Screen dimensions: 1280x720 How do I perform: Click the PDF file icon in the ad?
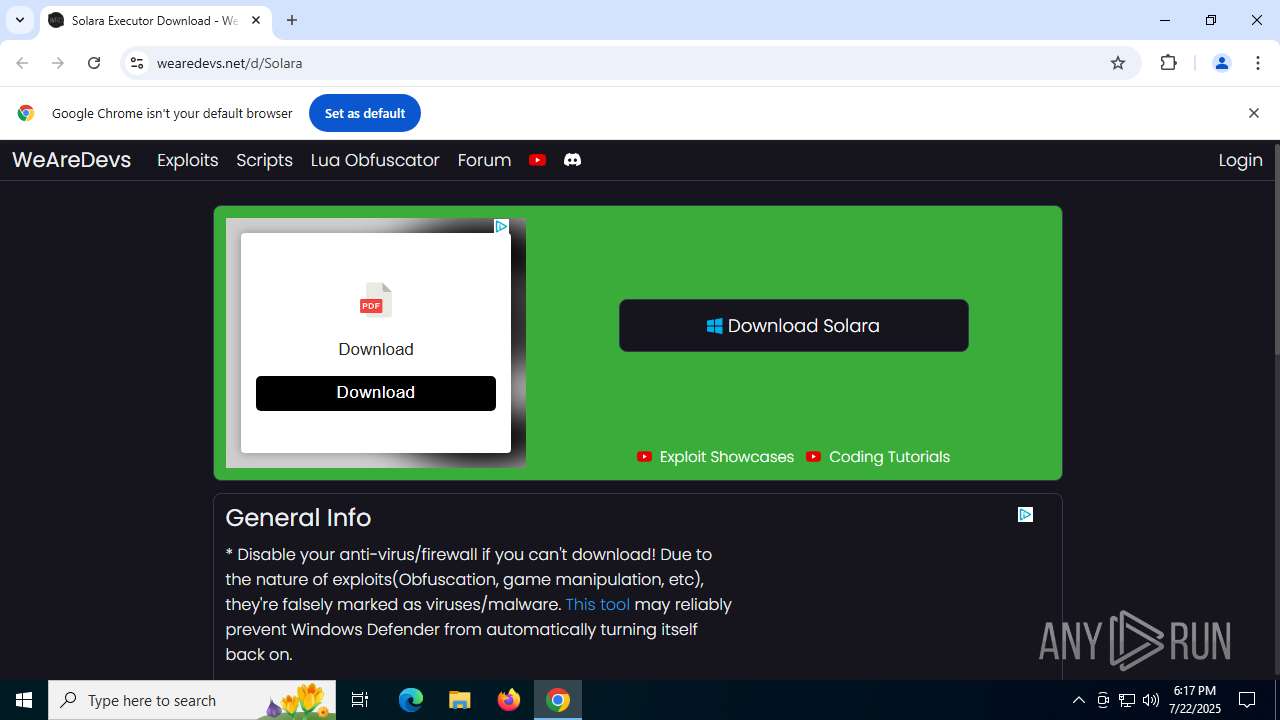coord(375,300)
